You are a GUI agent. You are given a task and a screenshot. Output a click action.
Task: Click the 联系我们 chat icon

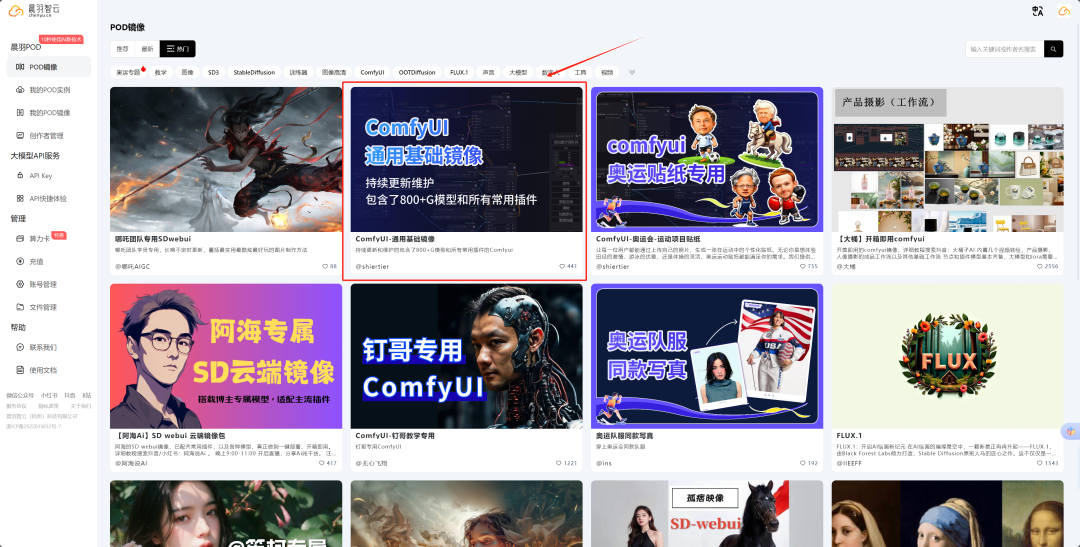click(20, 347)
